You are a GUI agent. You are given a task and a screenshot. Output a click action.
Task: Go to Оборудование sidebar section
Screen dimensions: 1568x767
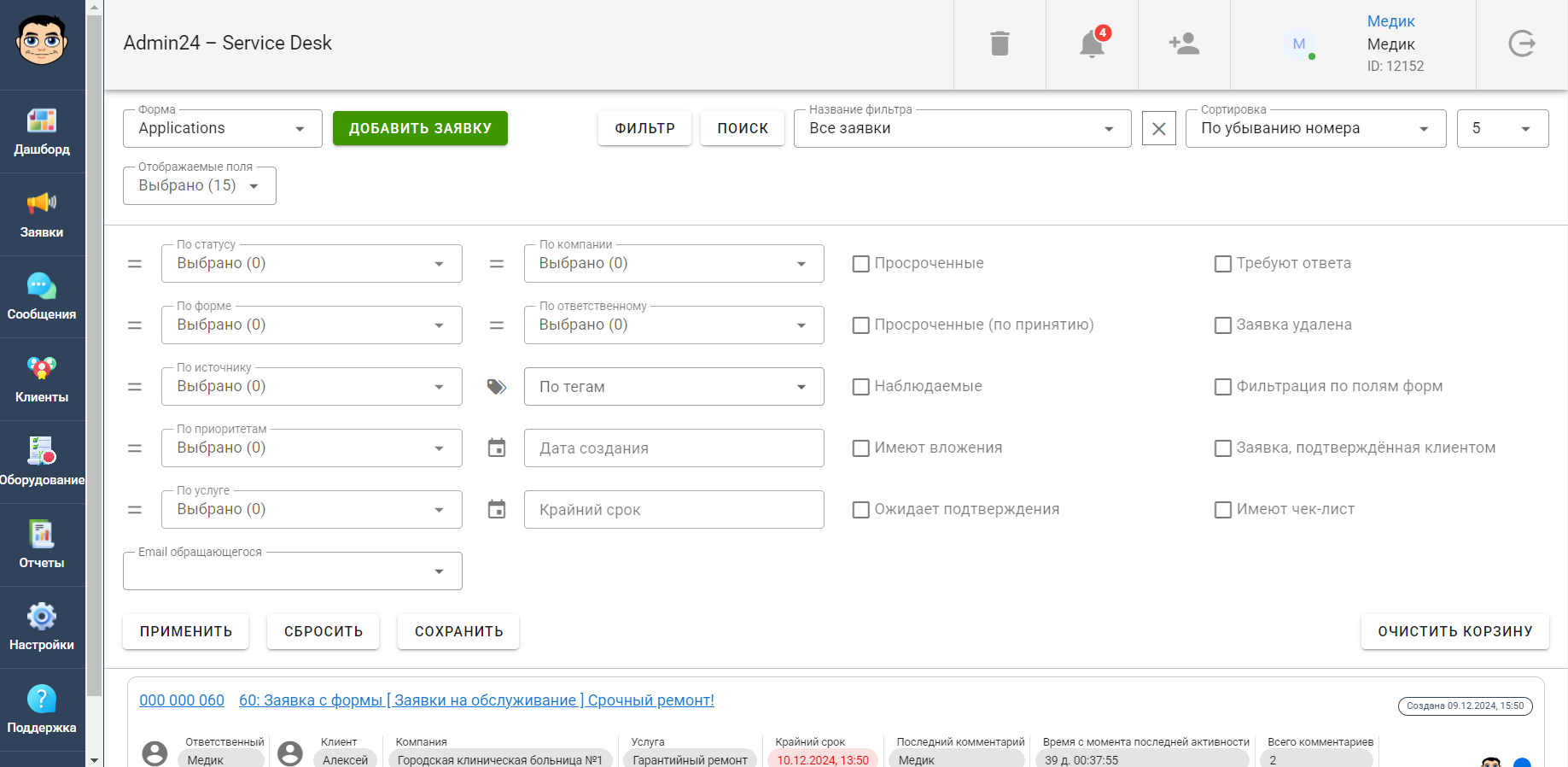point(42,462)
